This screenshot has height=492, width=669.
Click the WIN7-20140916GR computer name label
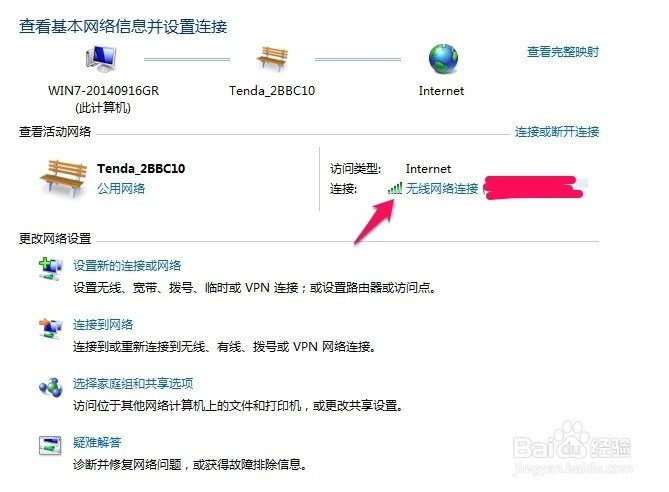pyautogui.click(x=103, y=90)
